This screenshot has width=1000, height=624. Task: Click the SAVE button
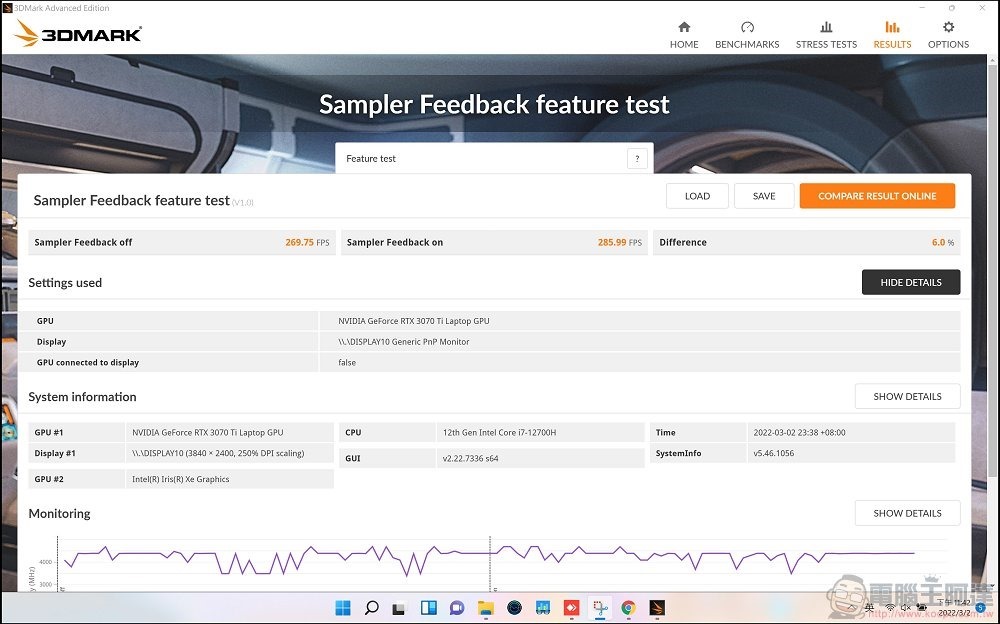click(764, 196)
